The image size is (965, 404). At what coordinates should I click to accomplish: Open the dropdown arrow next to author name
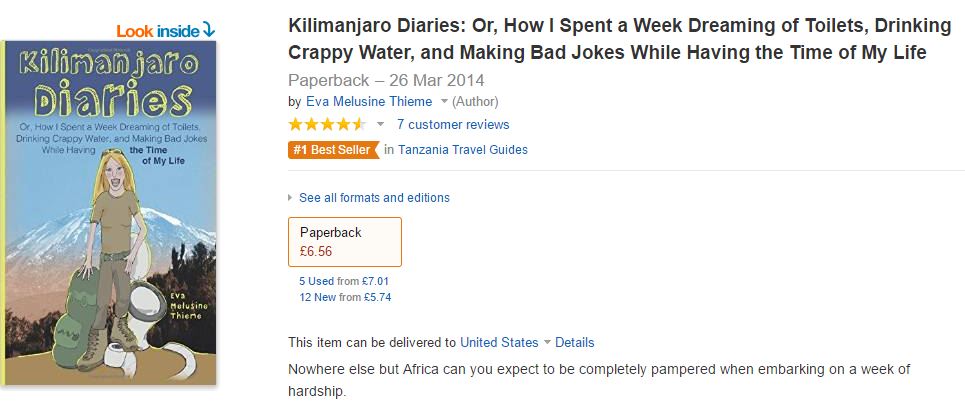[444, 101]
